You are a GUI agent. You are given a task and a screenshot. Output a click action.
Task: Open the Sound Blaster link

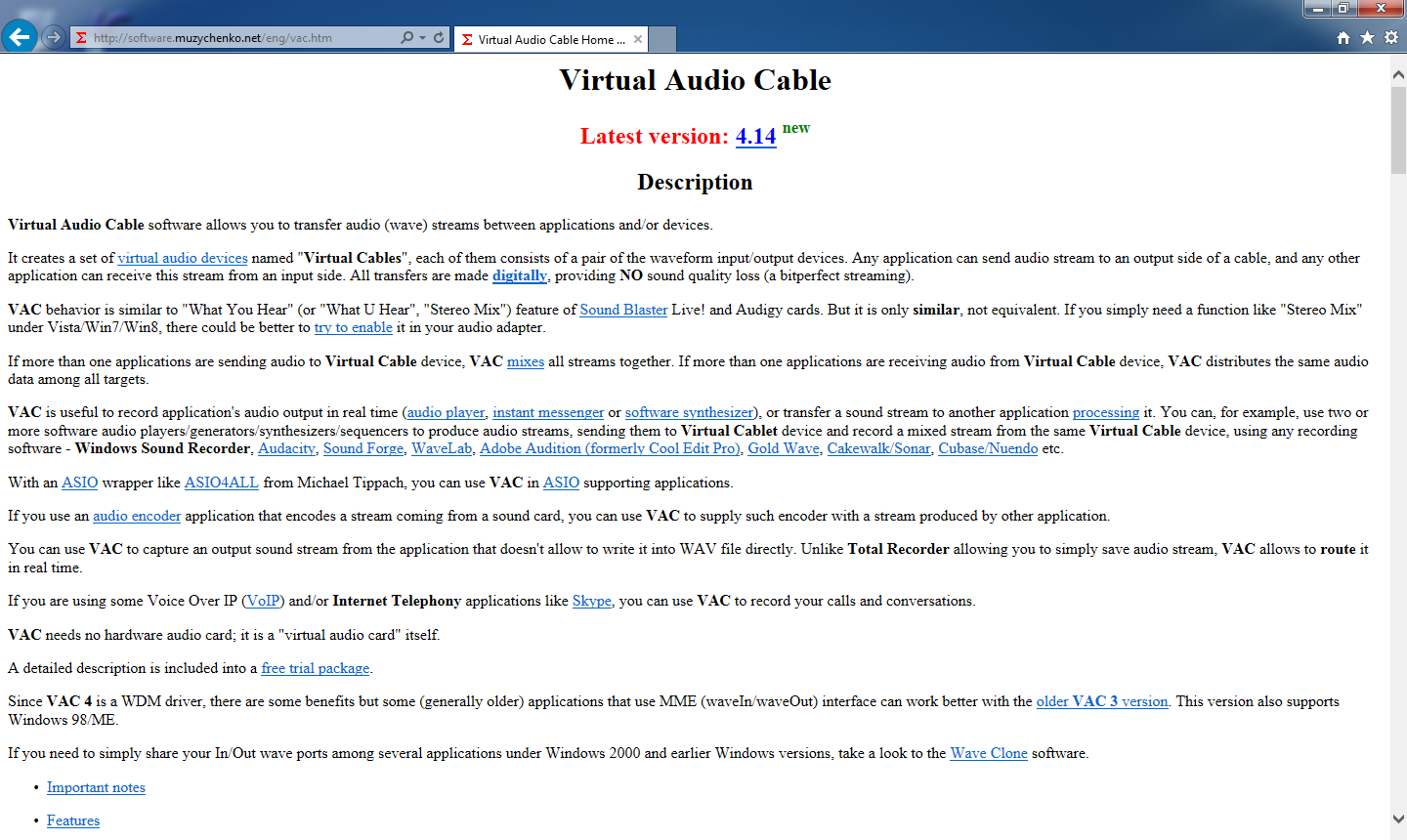point(623,310)
